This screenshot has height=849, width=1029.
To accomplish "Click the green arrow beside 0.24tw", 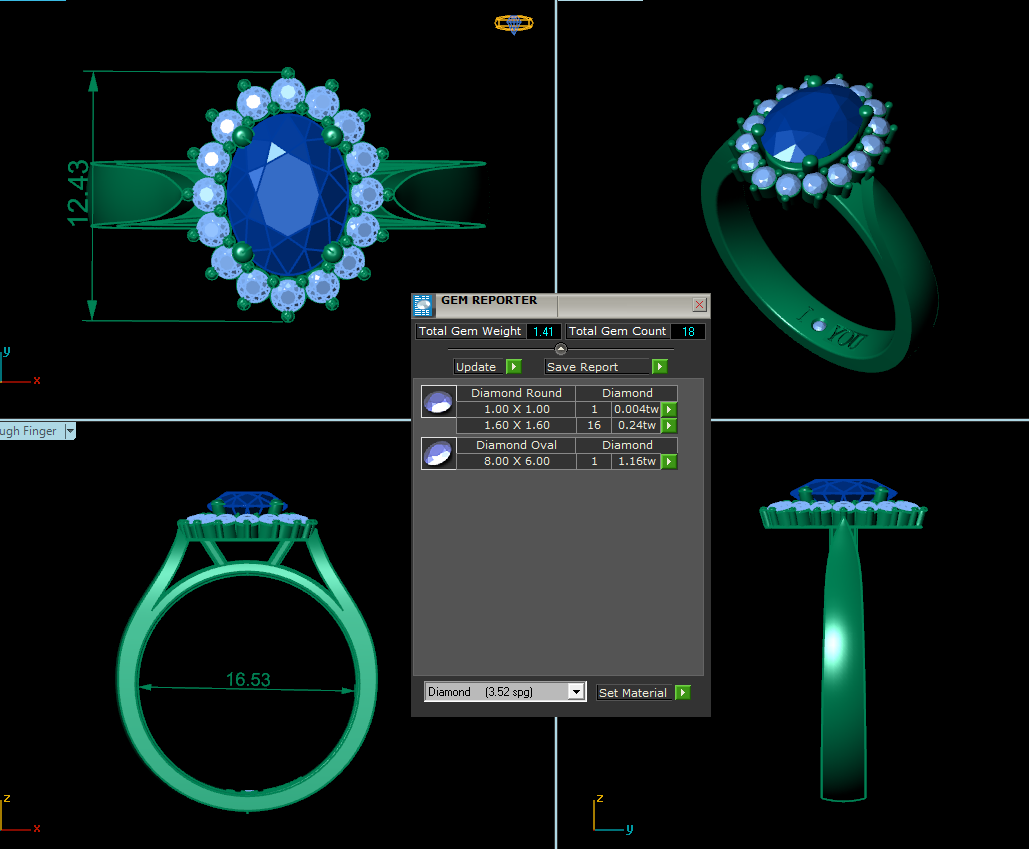I will 669,426.
